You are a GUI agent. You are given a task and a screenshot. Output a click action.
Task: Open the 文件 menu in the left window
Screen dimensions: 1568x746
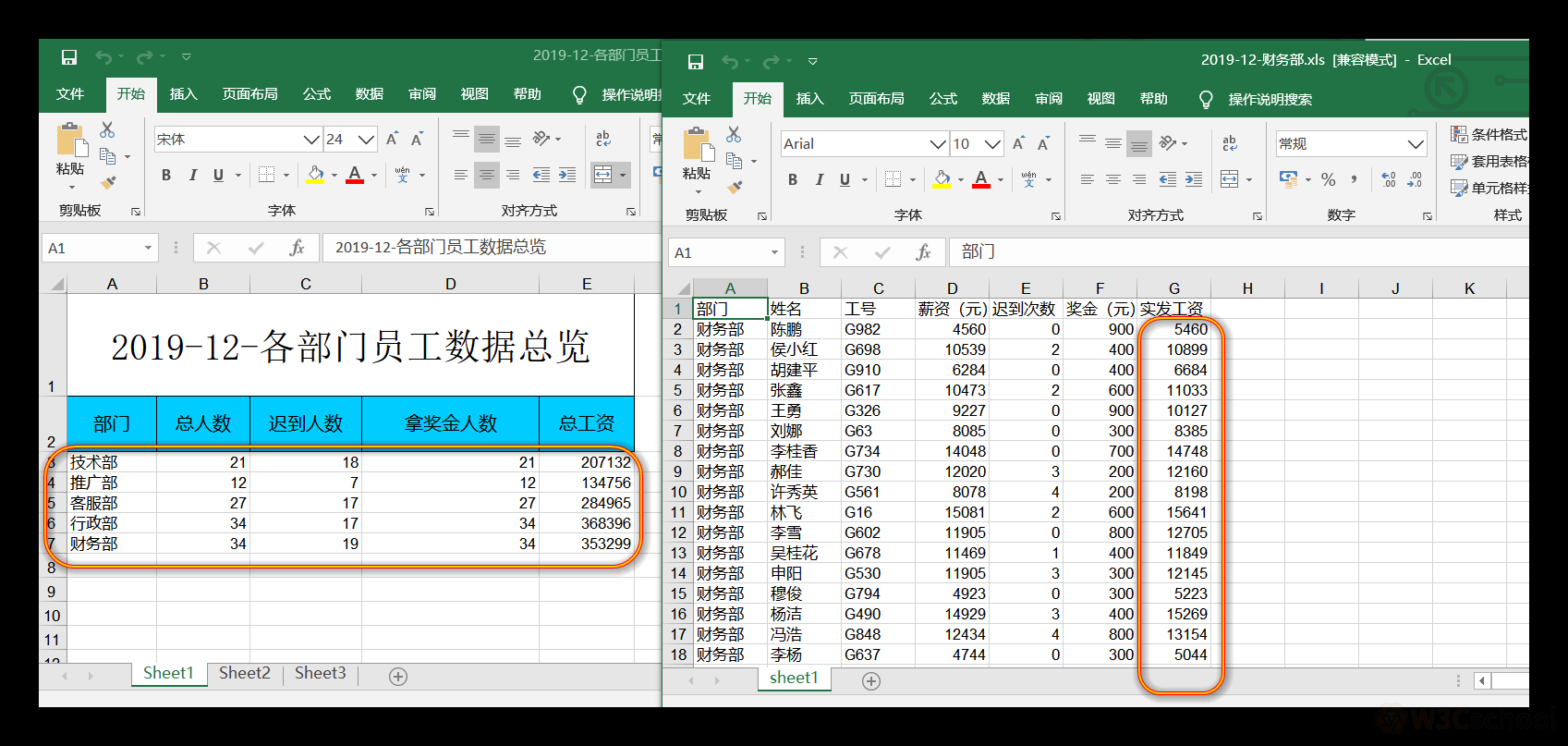(x=70, y=94)
